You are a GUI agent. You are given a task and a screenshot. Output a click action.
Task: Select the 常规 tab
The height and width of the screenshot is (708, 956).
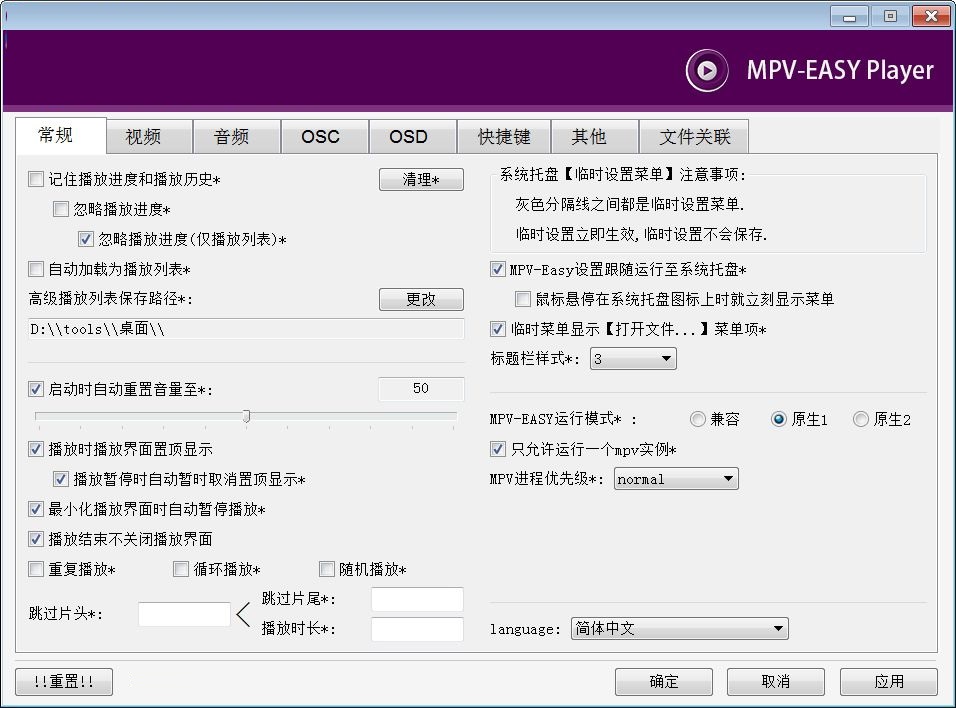coord(60,135)
